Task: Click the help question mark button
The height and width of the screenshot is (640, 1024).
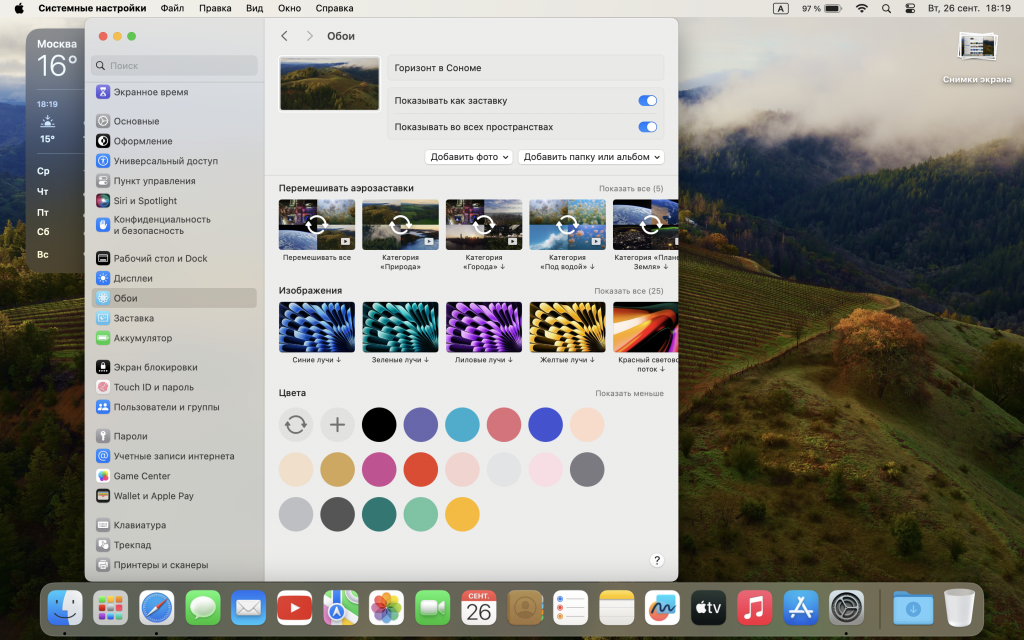Action: coord(657,561)
